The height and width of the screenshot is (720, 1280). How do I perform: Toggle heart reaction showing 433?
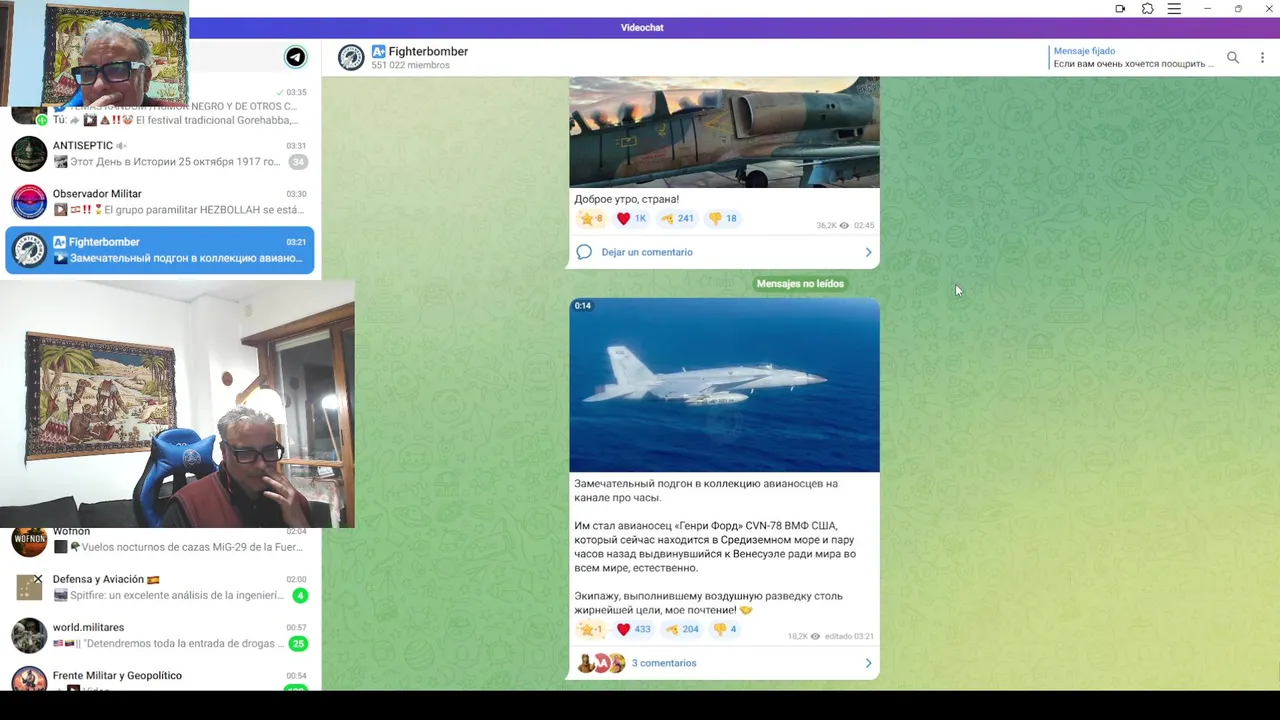[633, 629]
